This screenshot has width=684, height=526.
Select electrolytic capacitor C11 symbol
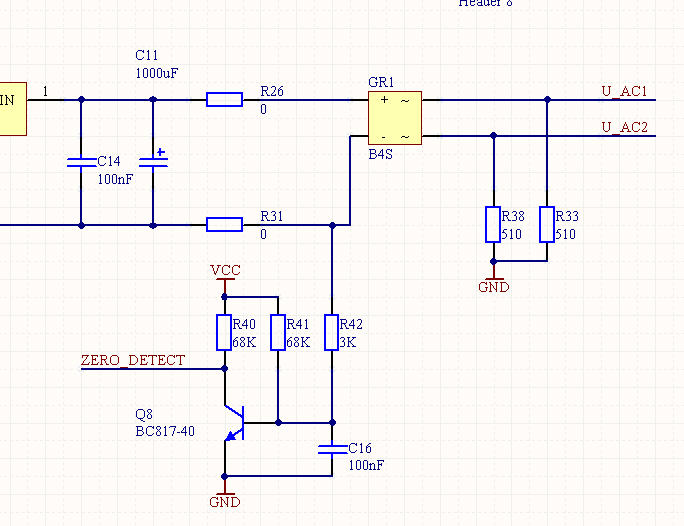click(x=153, y=160)
